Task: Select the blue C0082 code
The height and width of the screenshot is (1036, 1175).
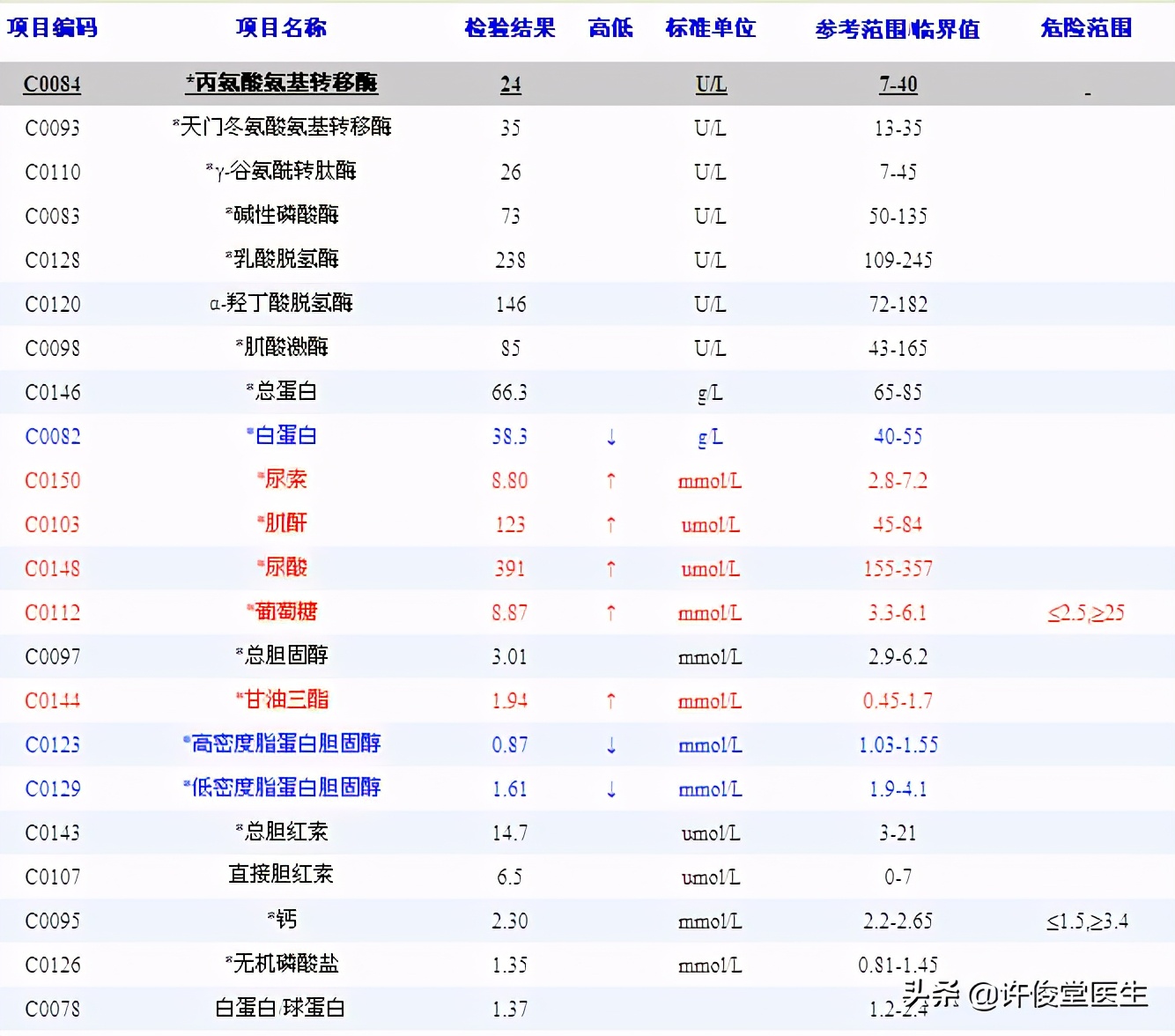Action: click(x=52, y=436)
